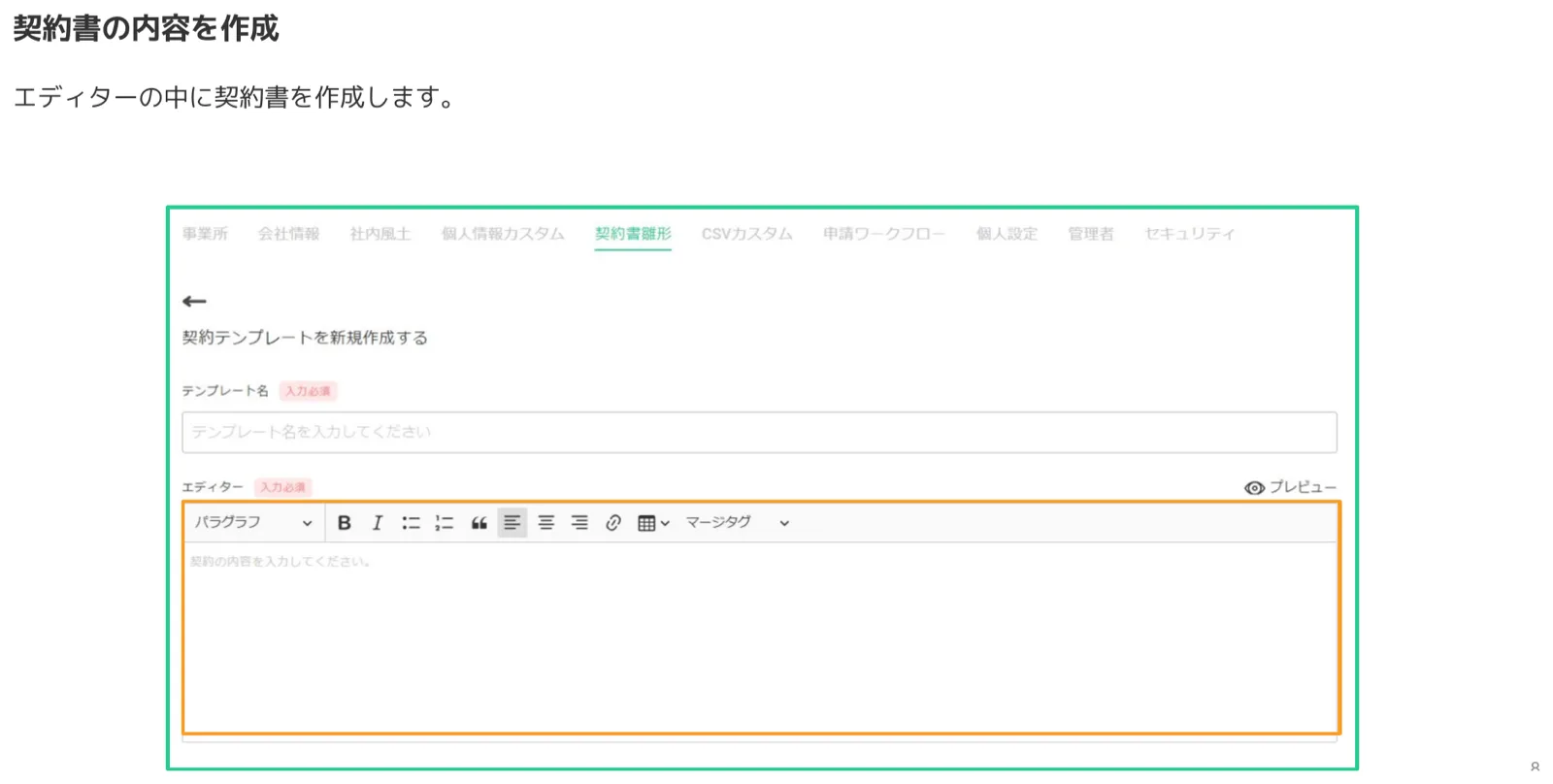
Task: Switch to the CSVカスタム tab
Action: pyautogui.click(x=746, y=234)
